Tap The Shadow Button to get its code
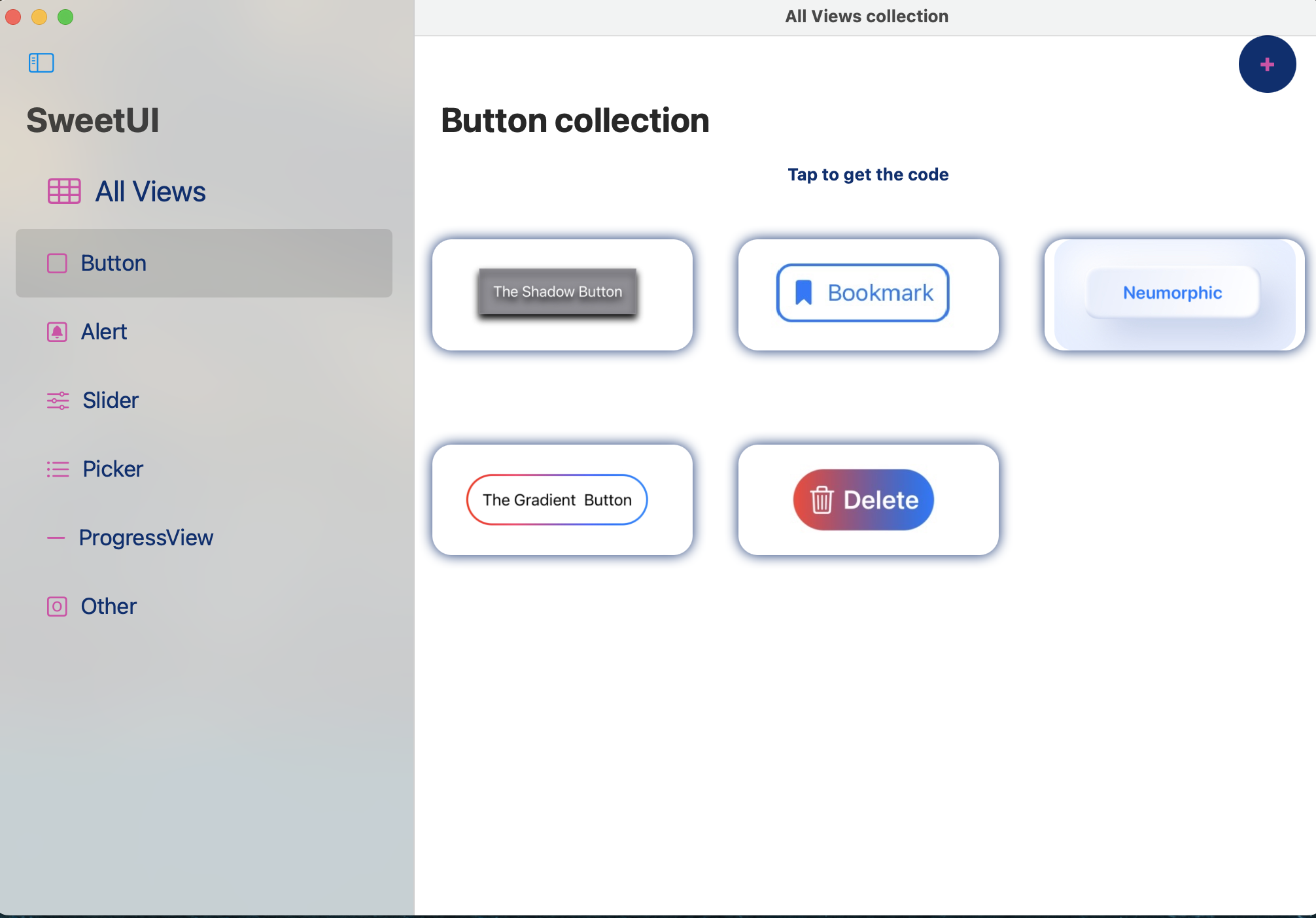 tap(557, 292)
